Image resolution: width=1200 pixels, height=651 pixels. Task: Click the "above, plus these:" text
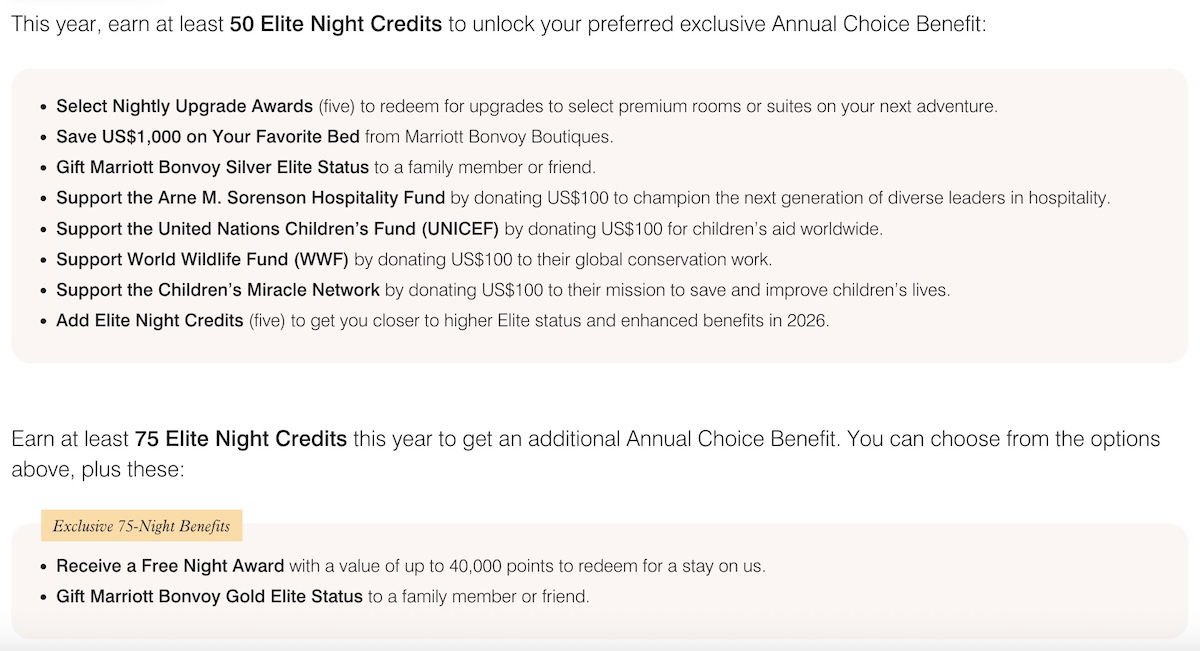97,470
